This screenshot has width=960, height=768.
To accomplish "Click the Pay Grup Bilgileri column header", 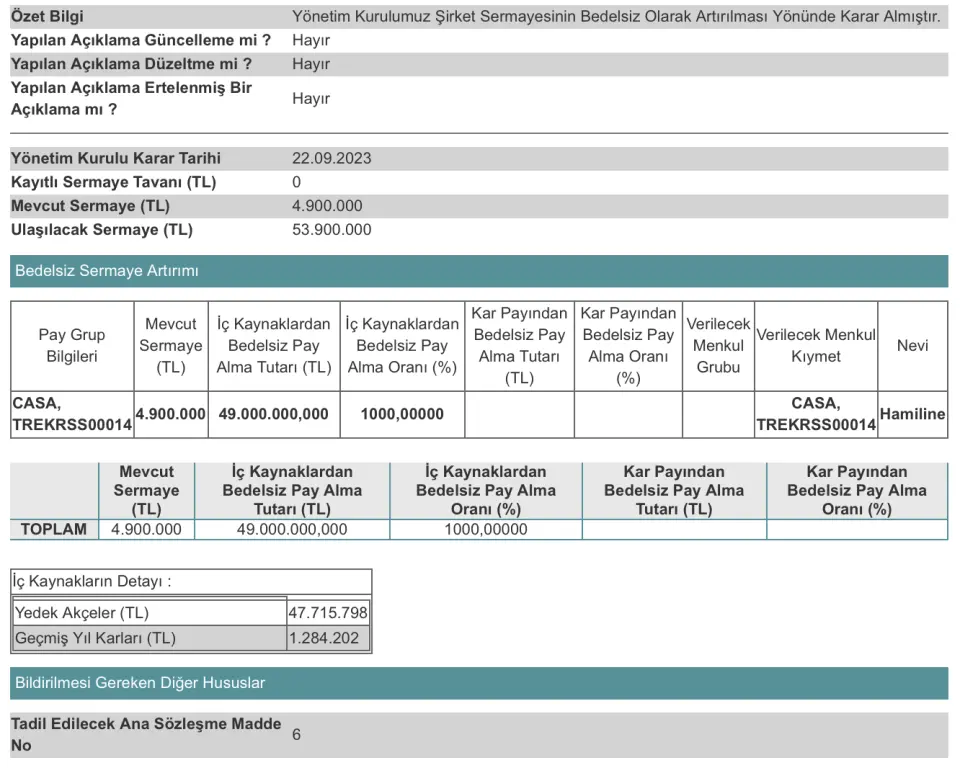I will (x=72, y=346).
